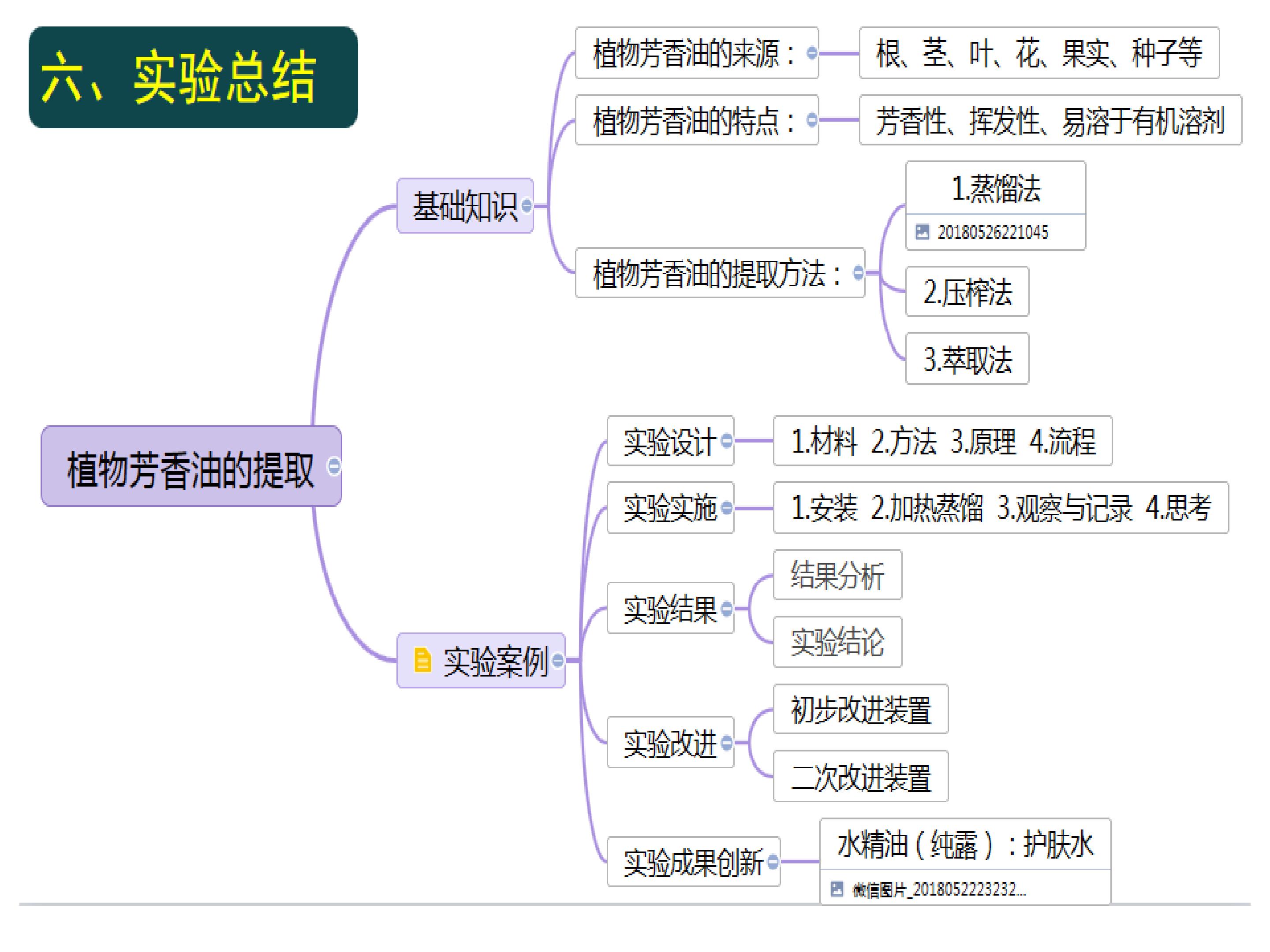Select the 2.压榨法 topic
The width and height of the screenshot is (1270, 952).
pos(967,291)
